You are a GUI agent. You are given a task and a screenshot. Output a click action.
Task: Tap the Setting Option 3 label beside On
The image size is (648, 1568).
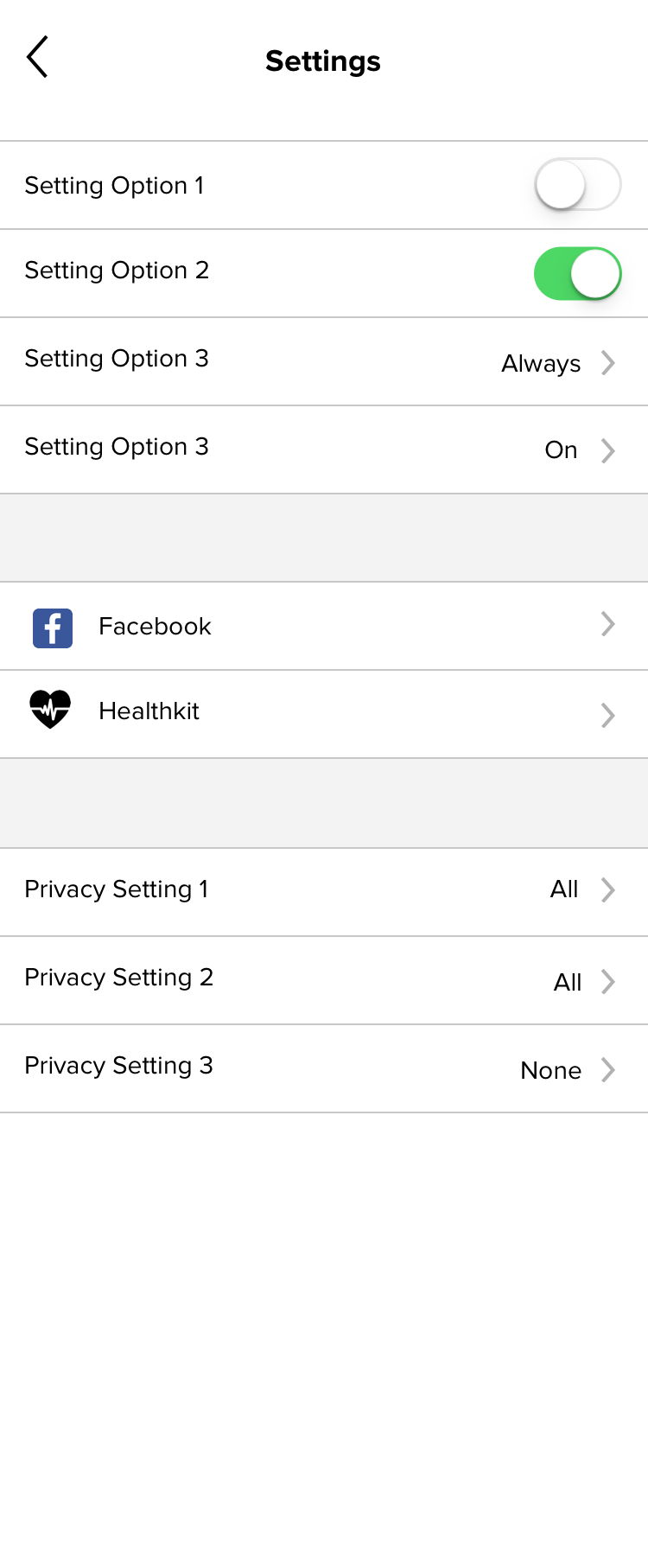117,447
